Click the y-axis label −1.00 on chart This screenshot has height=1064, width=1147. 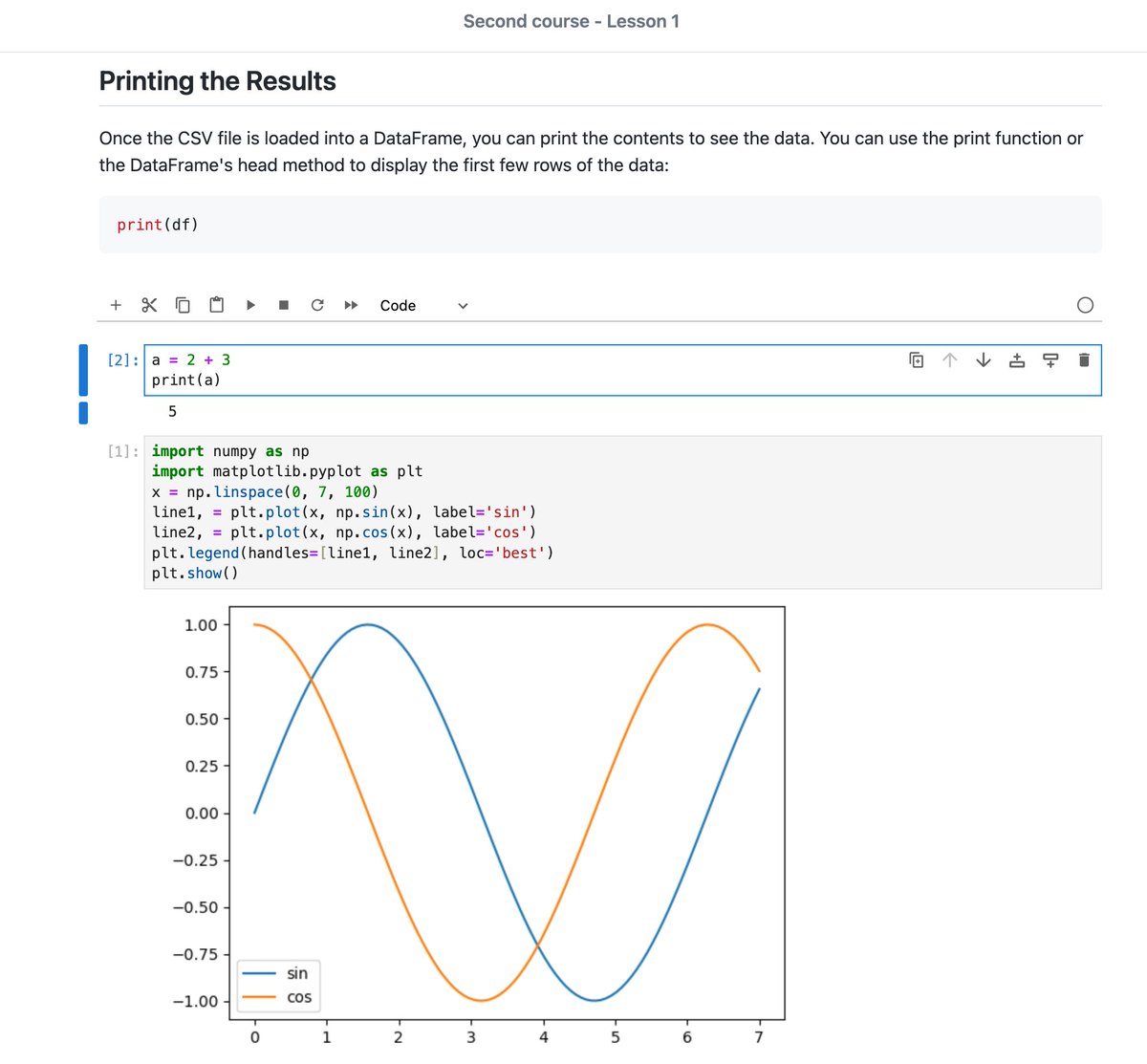point(195,1002)
